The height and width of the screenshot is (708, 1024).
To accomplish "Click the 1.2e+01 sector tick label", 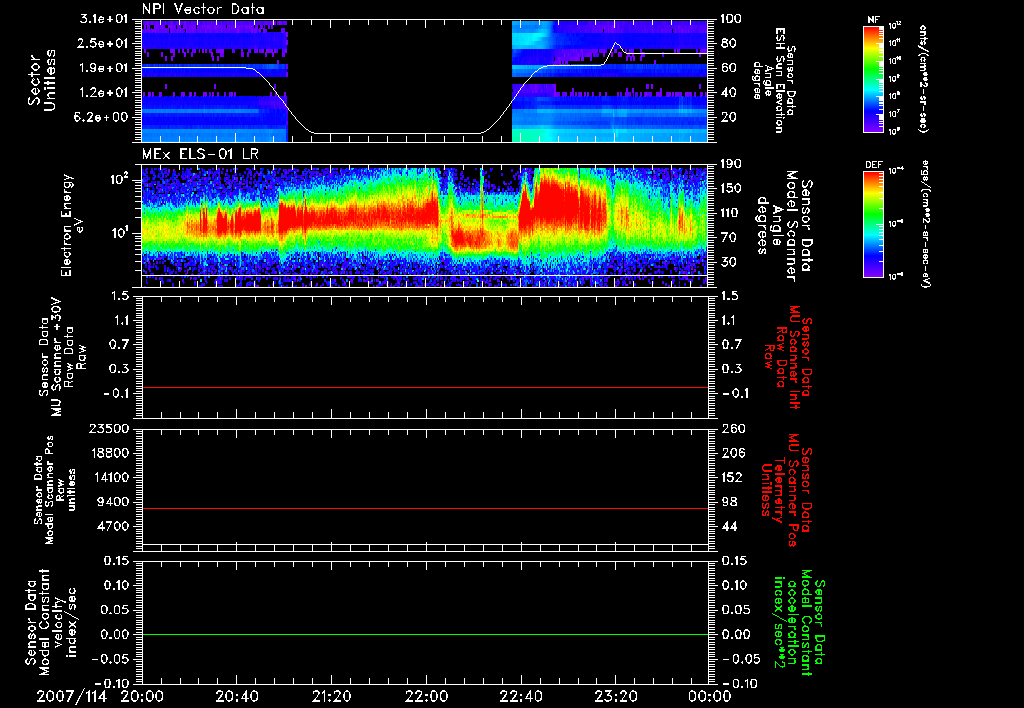I will point(104,93).
